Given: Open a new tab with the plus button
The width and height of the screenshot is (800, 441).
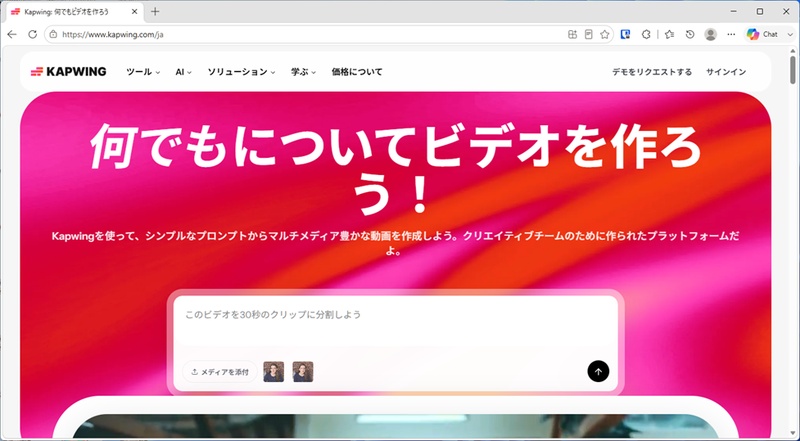Looking at the screenshot, I should [x=155, y=11].
